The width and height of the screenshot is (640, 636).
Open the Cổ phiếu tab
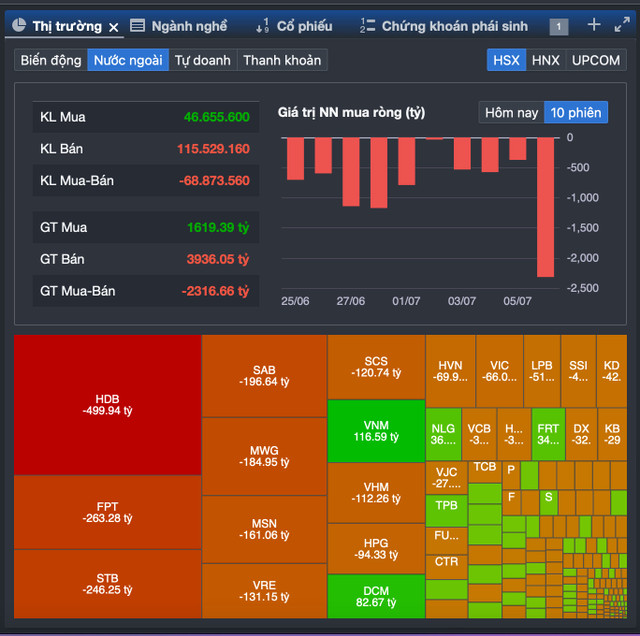(304, 26)
